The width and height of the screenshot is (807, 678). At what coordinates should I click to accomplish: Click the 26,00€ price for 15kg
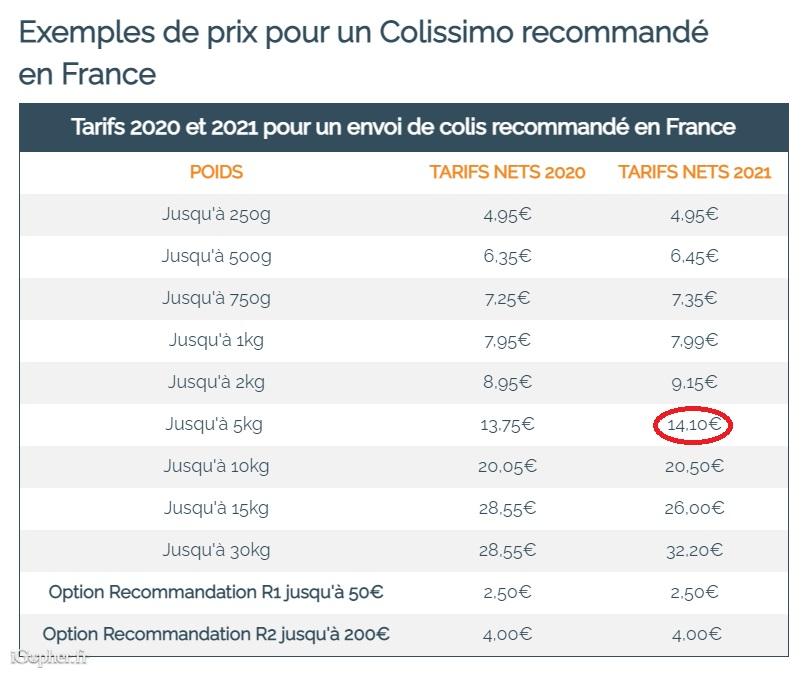tap(694, 508)
